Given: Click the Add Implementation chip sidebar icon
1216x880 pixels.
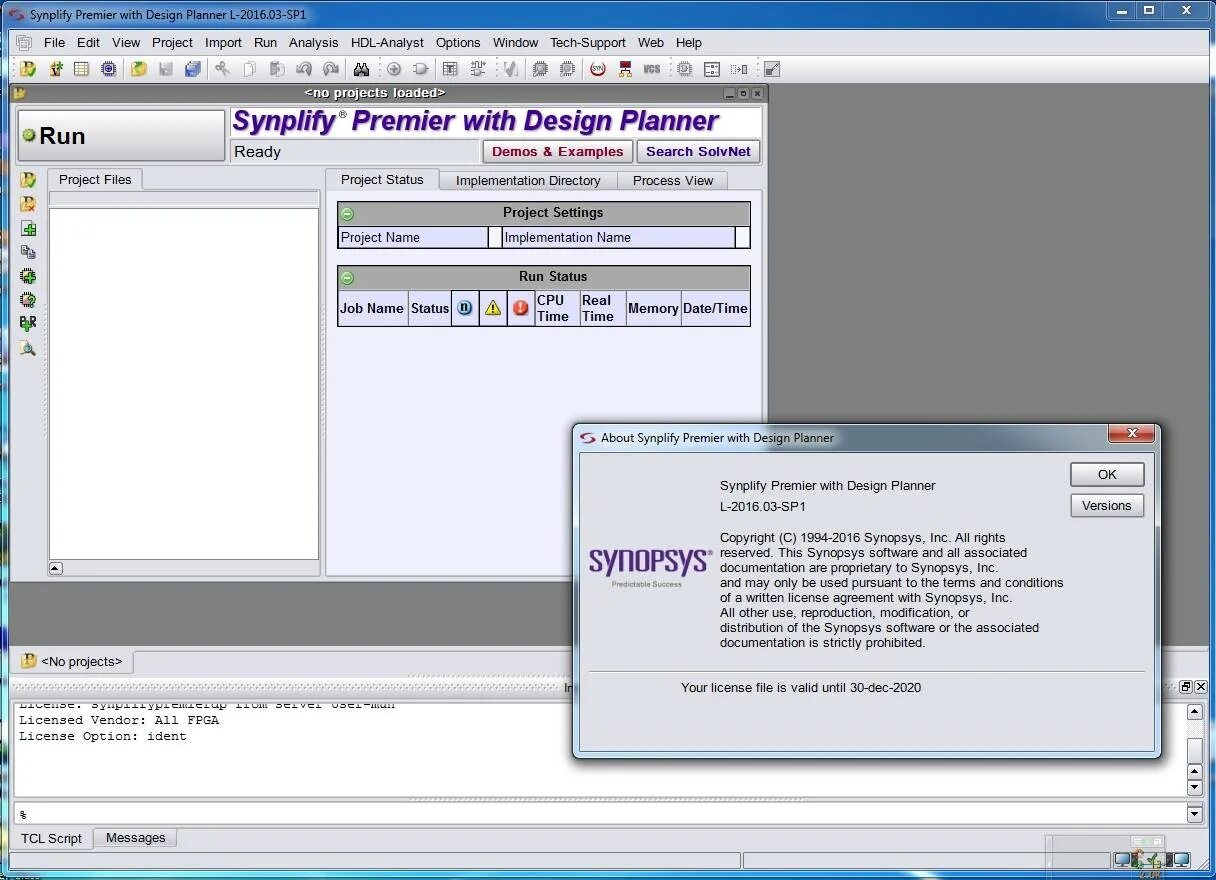Looking at the screenshot, I should pyautogui.click(x=28, y=276).
